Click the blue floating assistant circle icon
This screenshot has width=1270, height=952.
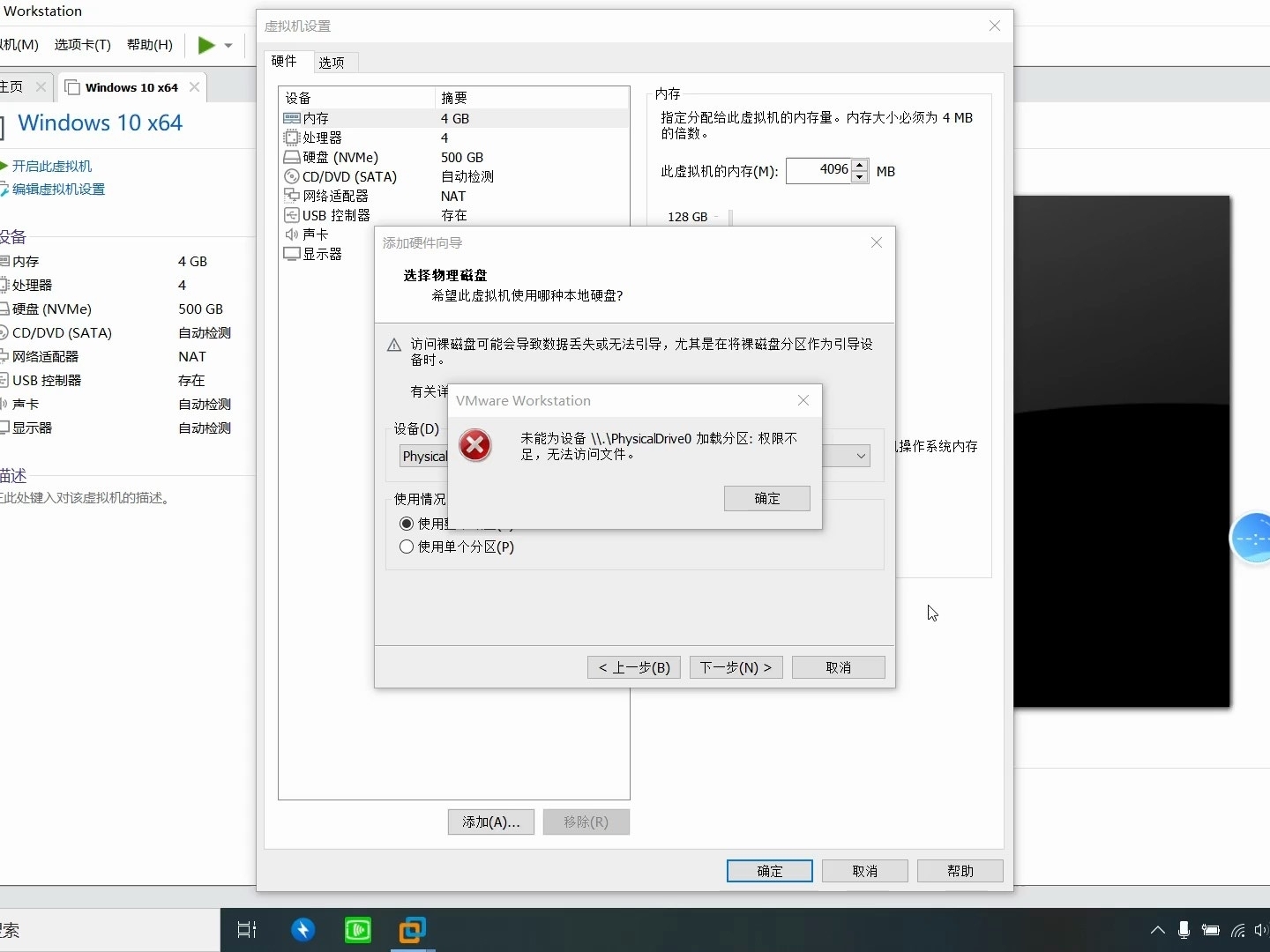click(1251, 537)
